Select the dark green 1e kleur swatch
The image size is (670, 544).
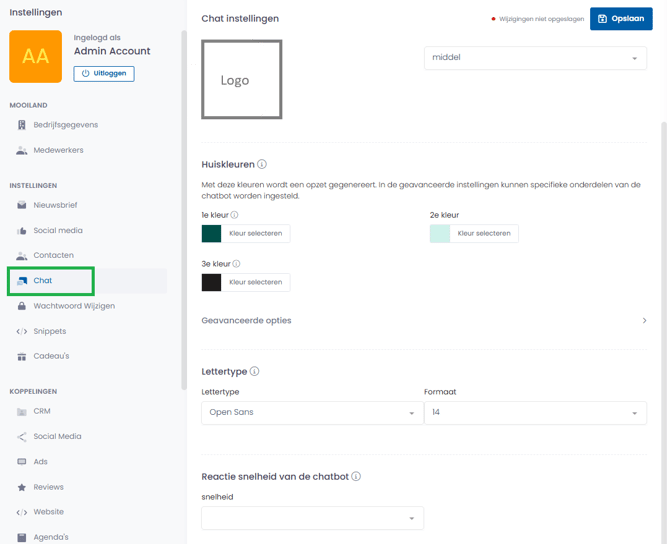point(212,234)
